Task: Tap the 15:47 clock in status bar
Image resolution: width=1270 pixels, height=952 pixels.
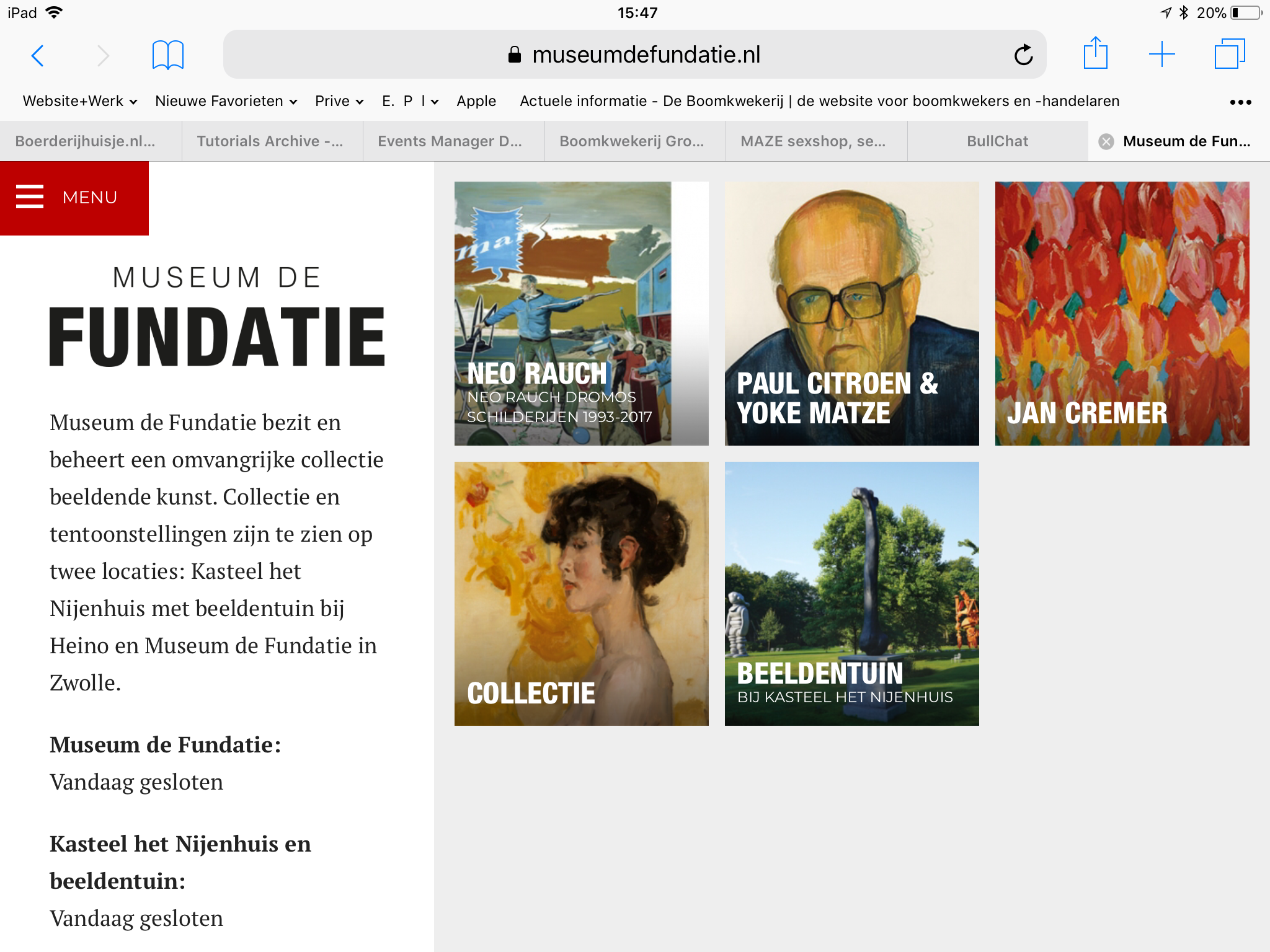Action: pyautogui.click(x=637, y=12)
